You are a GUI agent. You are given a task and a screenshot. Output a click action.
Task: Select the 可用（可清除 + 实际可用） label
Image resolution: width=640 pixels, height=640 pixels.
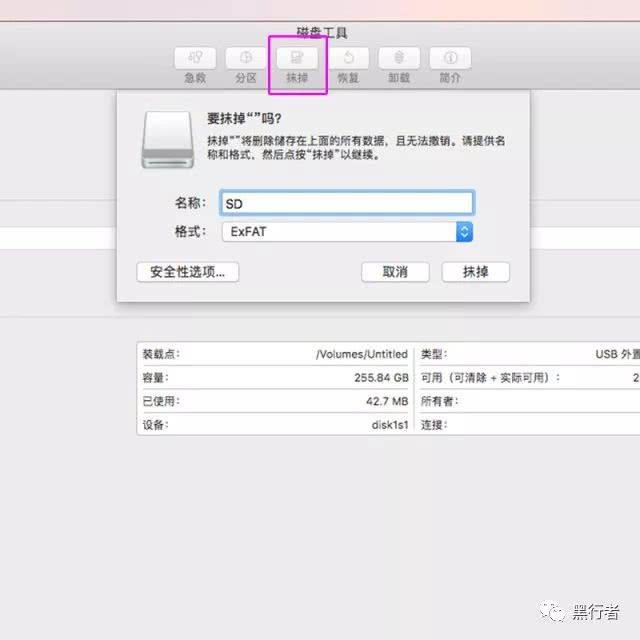[490, 378]
